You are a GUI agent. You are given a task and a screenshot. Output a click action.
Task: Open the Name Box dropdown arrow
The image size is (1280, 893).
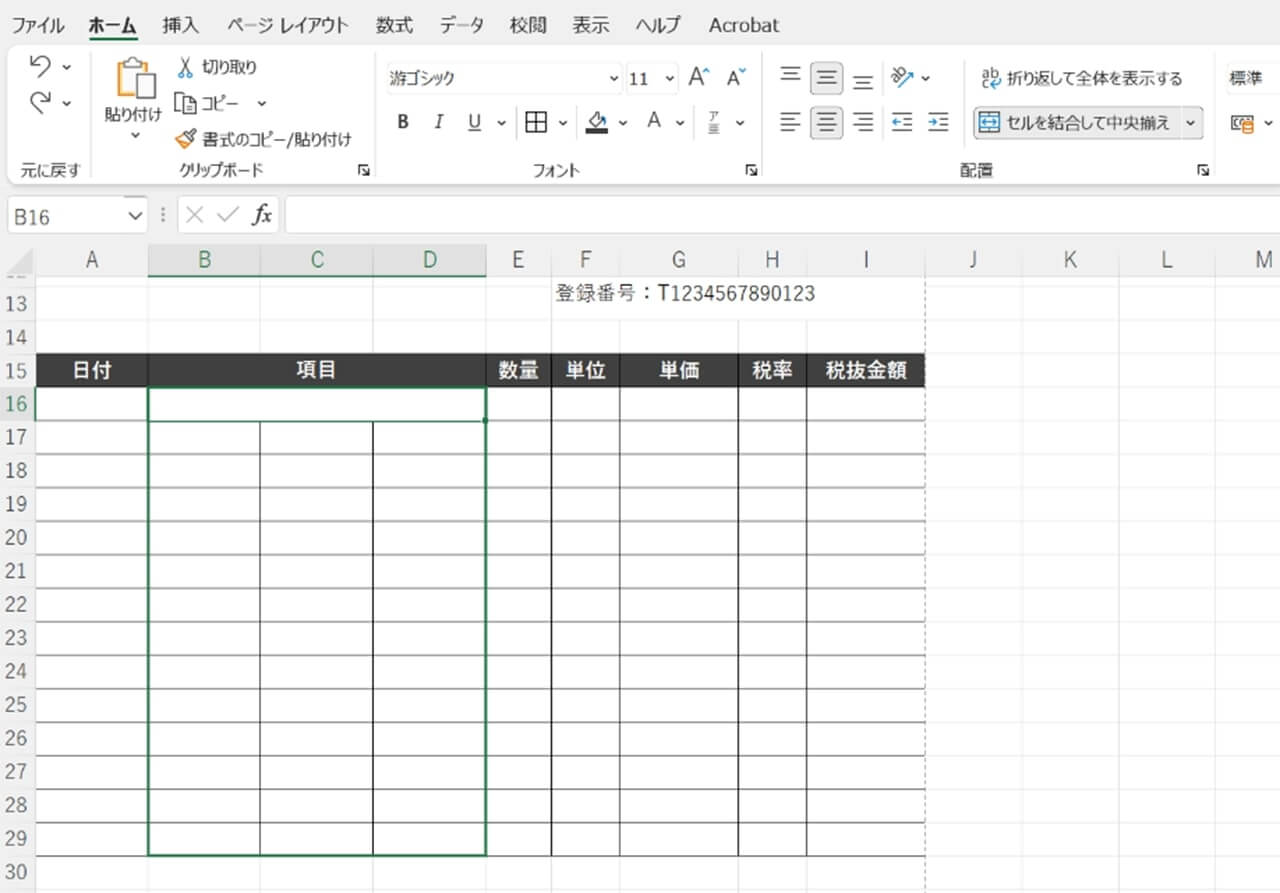136,215
